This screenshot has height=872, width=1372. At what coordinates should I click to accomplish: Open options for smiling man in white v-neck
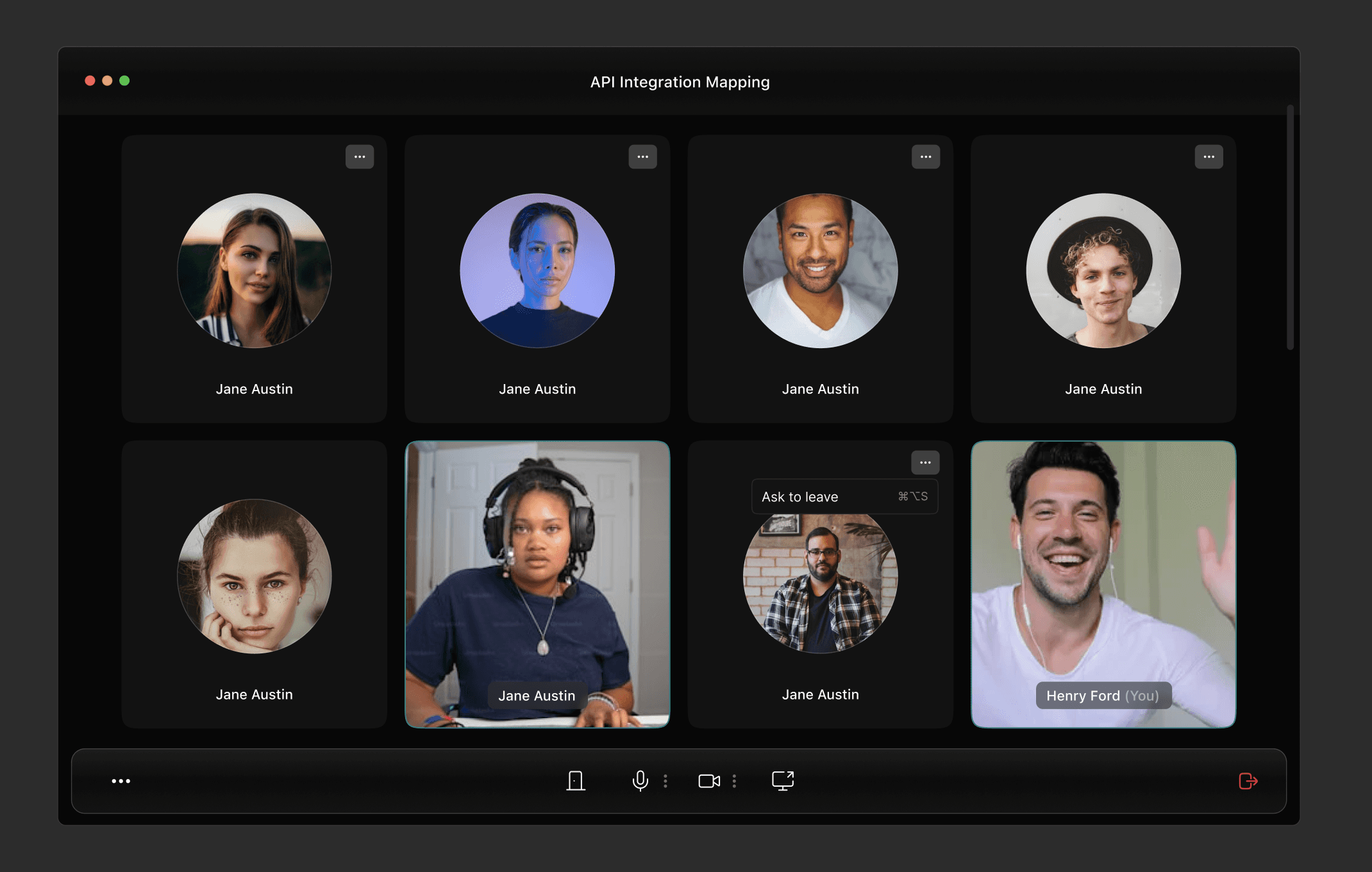tap(926, 156)
